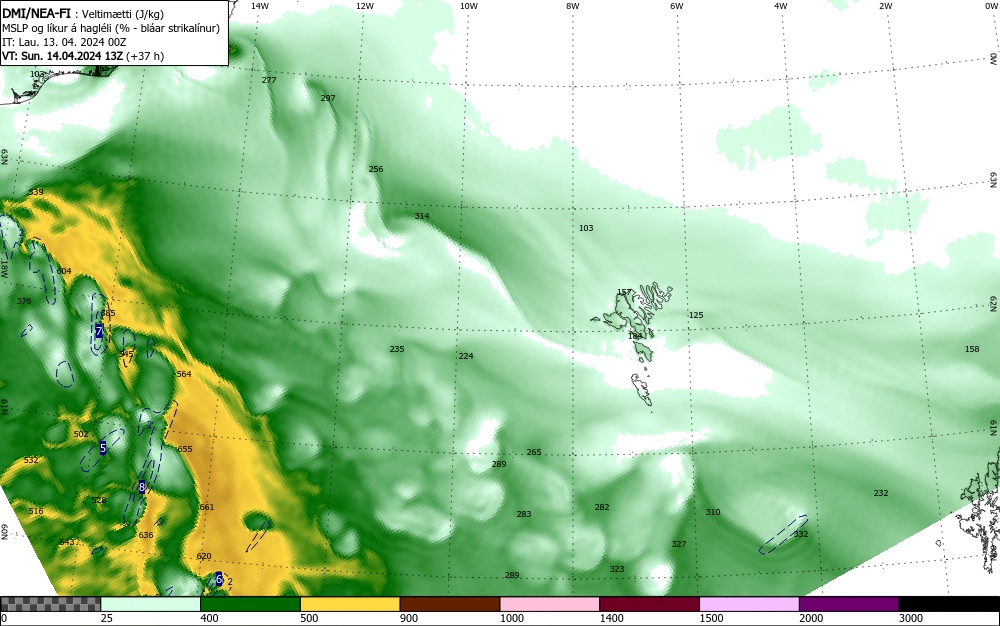The width and height of the screenshot is (1000, 626).
Task: Click the map value 661
Action: [207, 507]
